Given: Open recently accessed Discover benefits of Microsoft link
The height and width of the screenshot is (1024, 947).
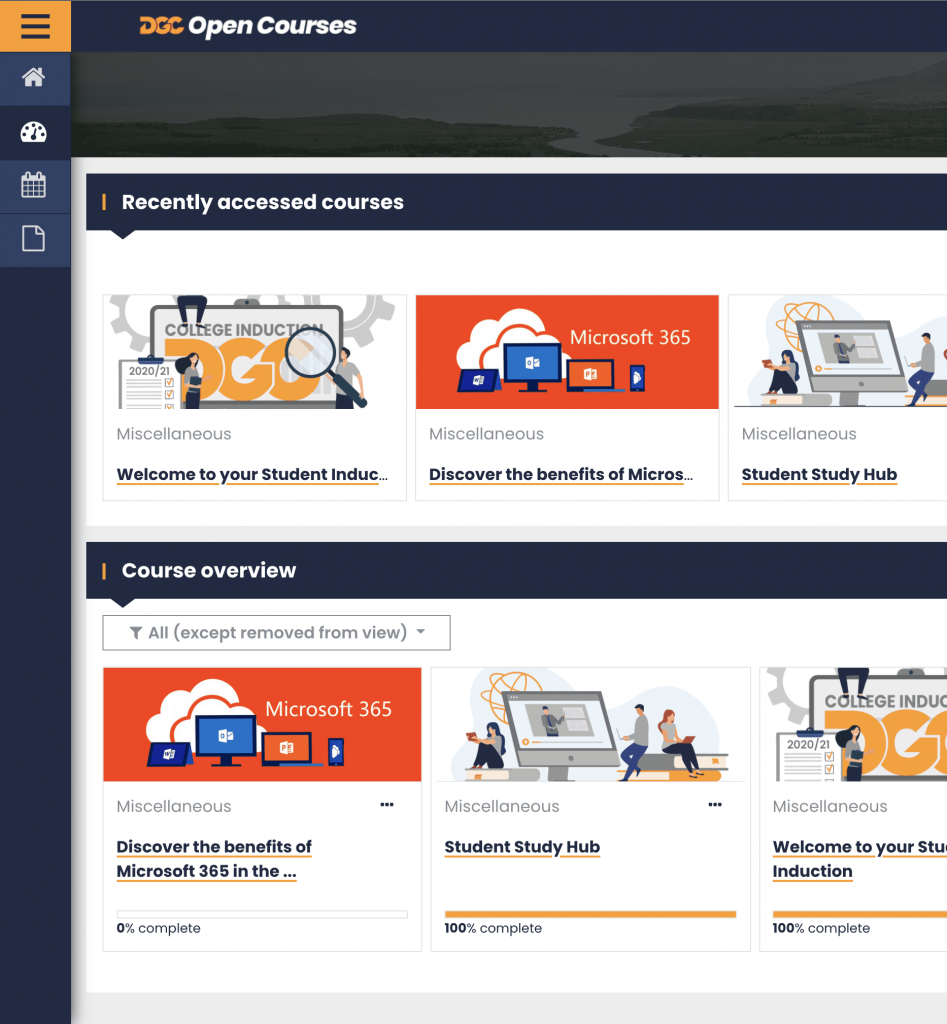Looking at the screenshot, I should pos(560,475).
